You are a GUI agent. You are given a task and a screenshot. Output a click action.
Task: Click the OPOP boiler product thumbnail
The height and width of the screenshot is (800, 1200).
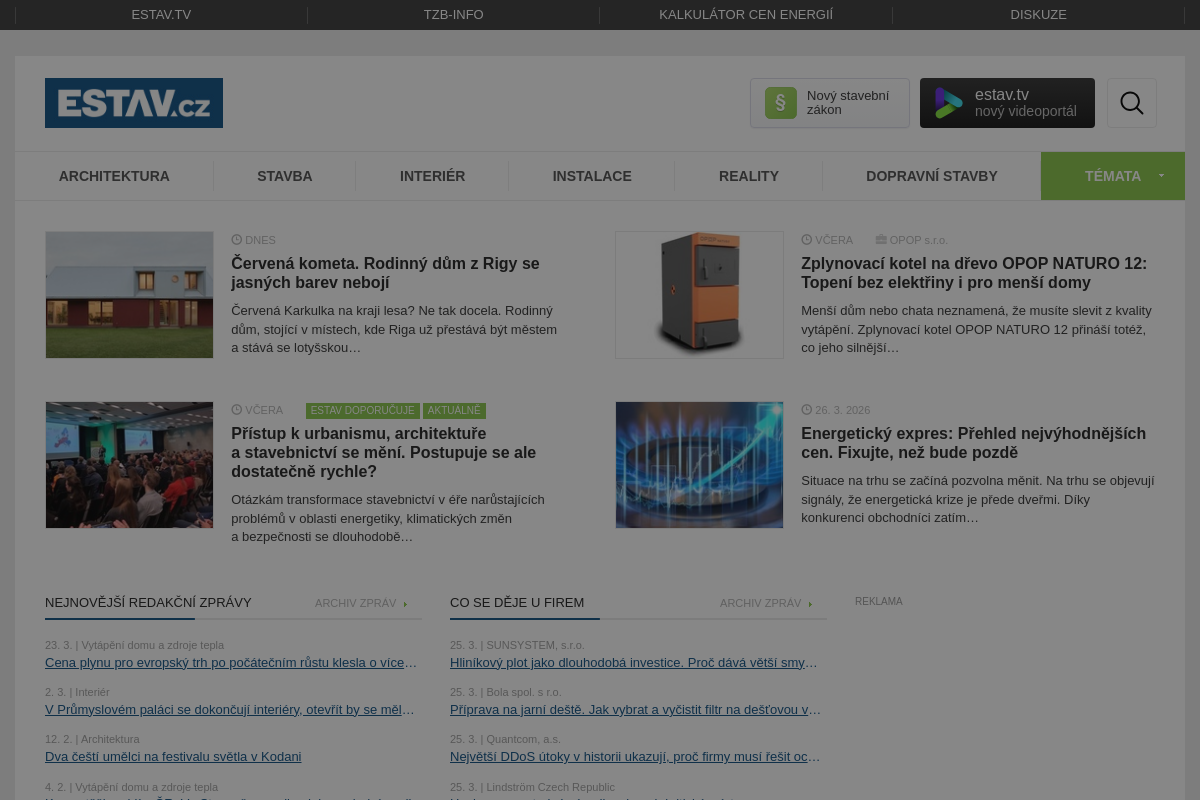(x=699, y=295)
